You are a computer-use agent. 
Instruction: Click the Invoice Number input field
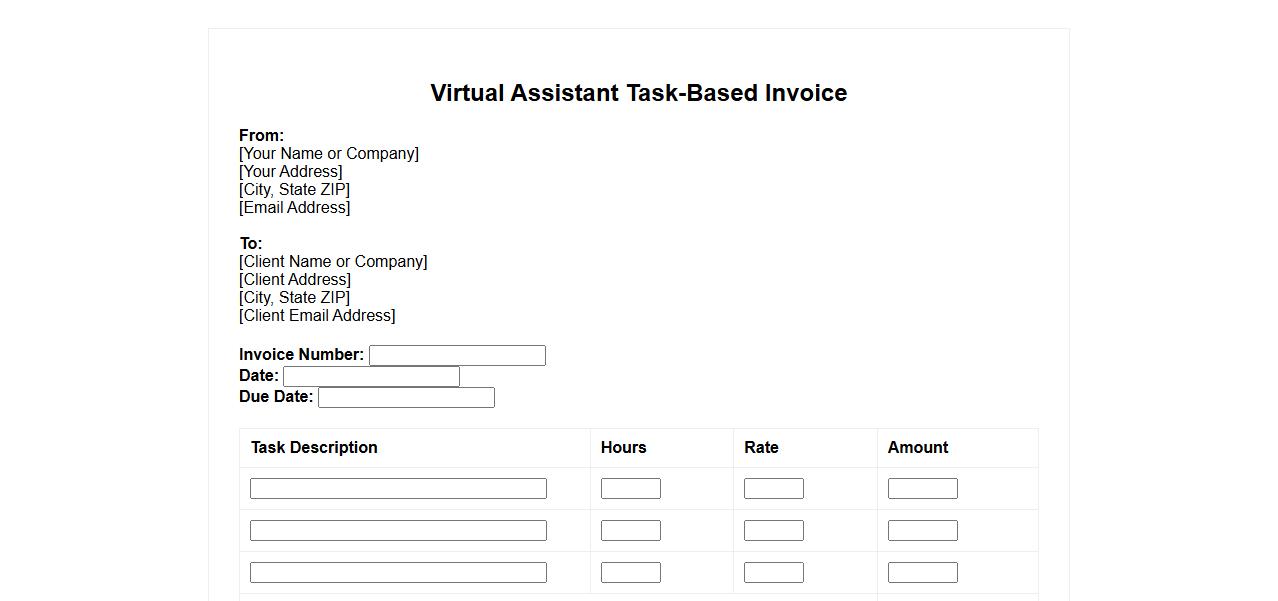[457, 355]
